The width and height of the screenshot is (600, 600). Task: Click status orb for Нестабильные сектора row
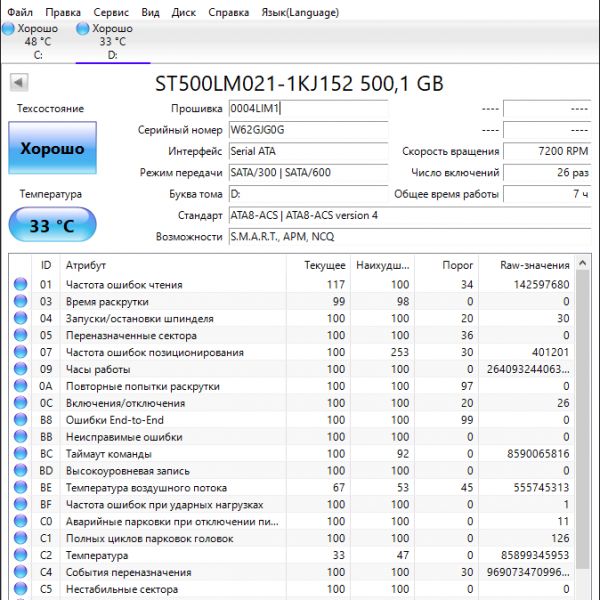[x=20, y=589]
